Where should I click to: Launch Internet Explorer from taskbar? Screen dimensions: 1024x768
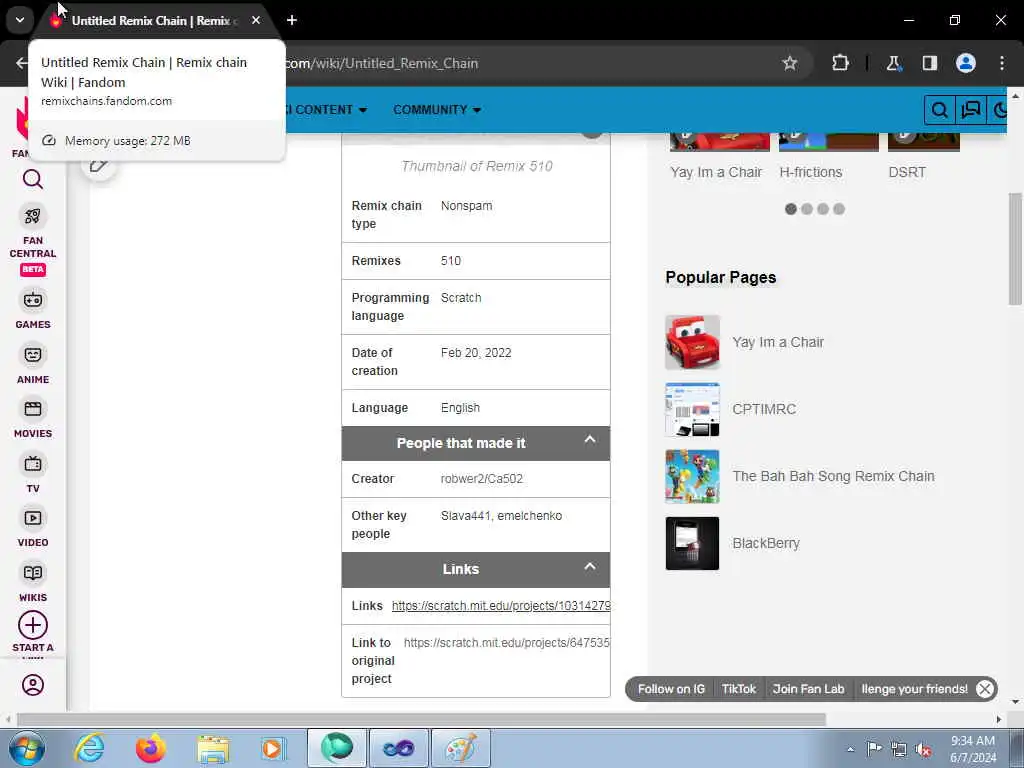(x=89, y=748)
